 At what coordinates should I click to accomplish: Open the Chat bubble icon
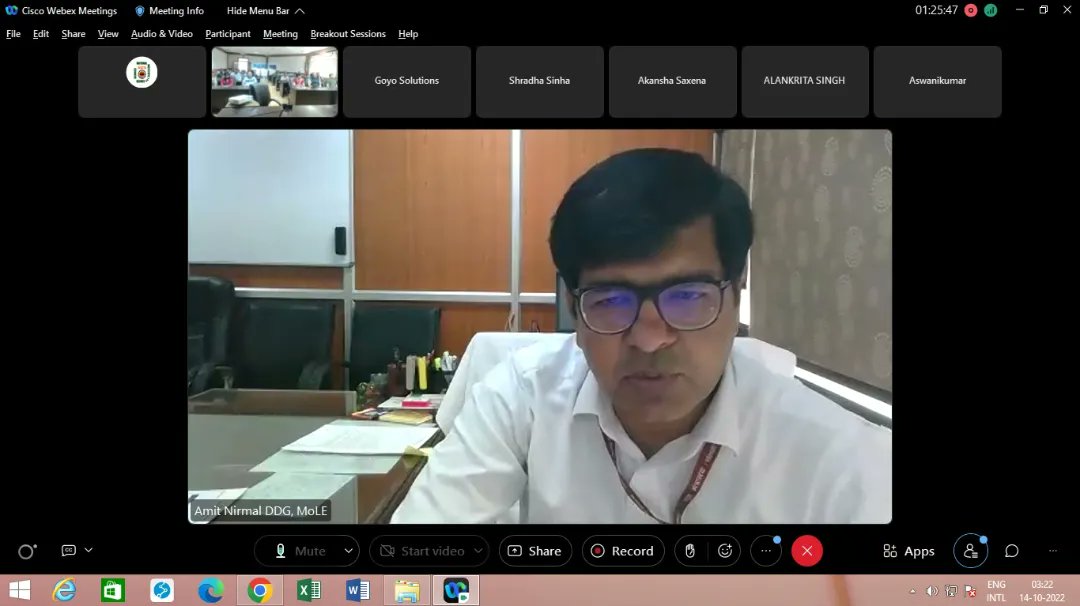coord(1012,551)
